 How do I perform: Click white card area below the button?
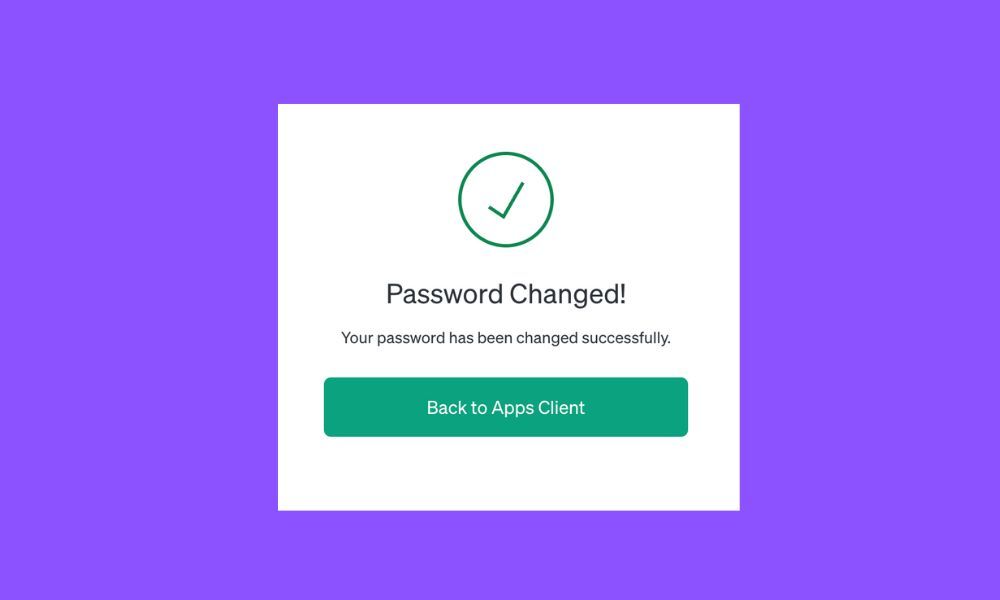508,473
